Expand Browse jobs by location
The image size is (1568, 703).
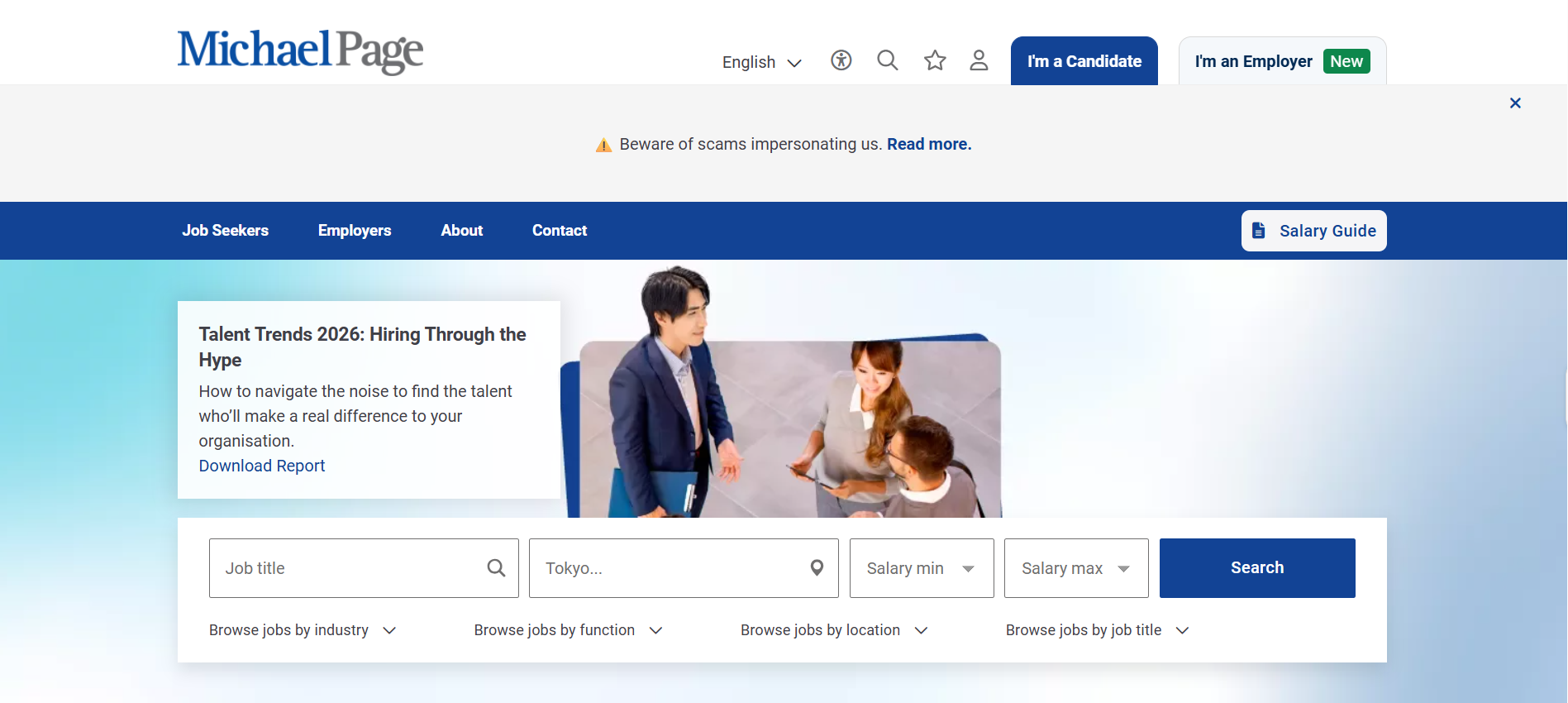(834, 630)
